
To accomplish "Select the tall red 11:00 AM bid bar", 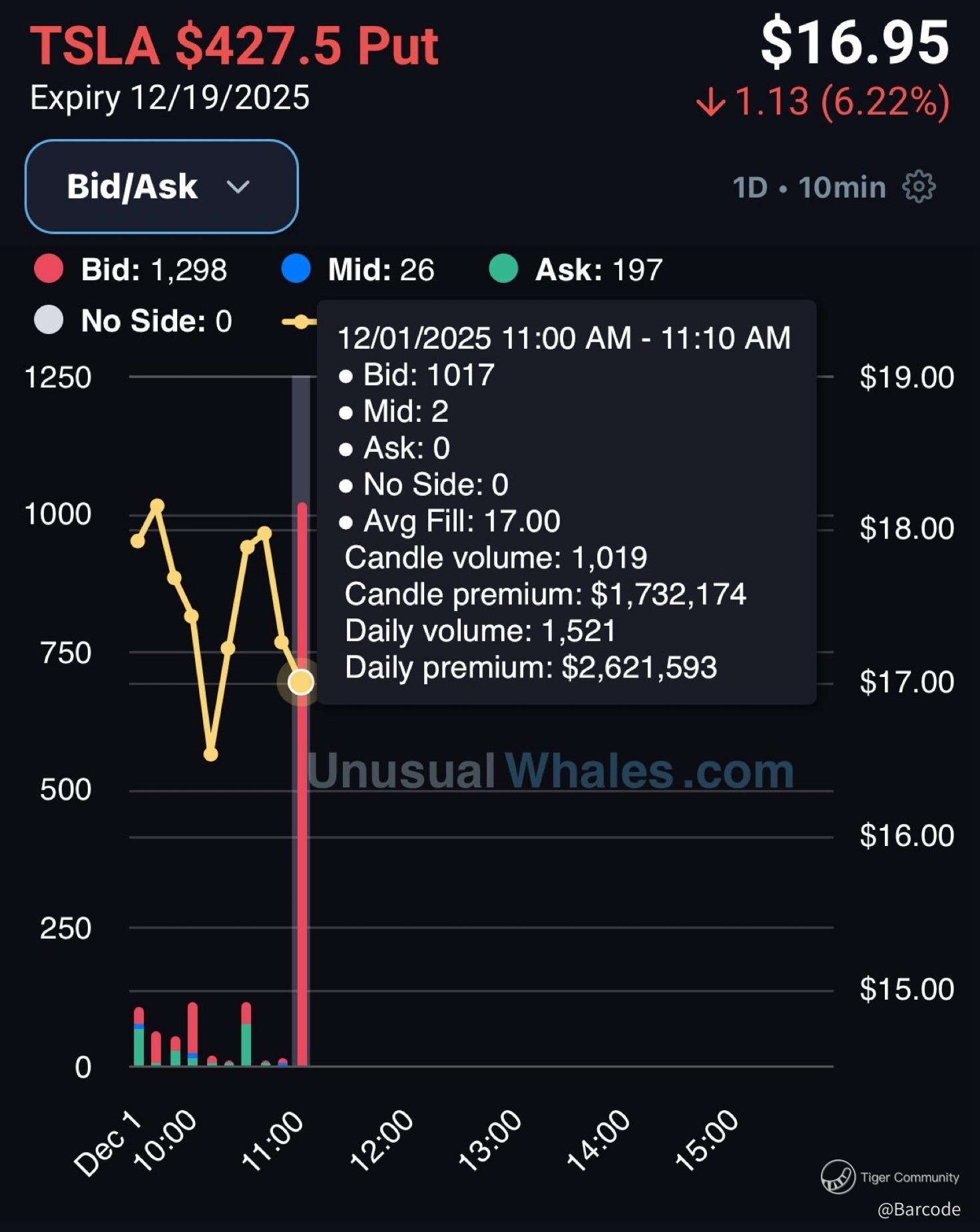I will [302, 865].
